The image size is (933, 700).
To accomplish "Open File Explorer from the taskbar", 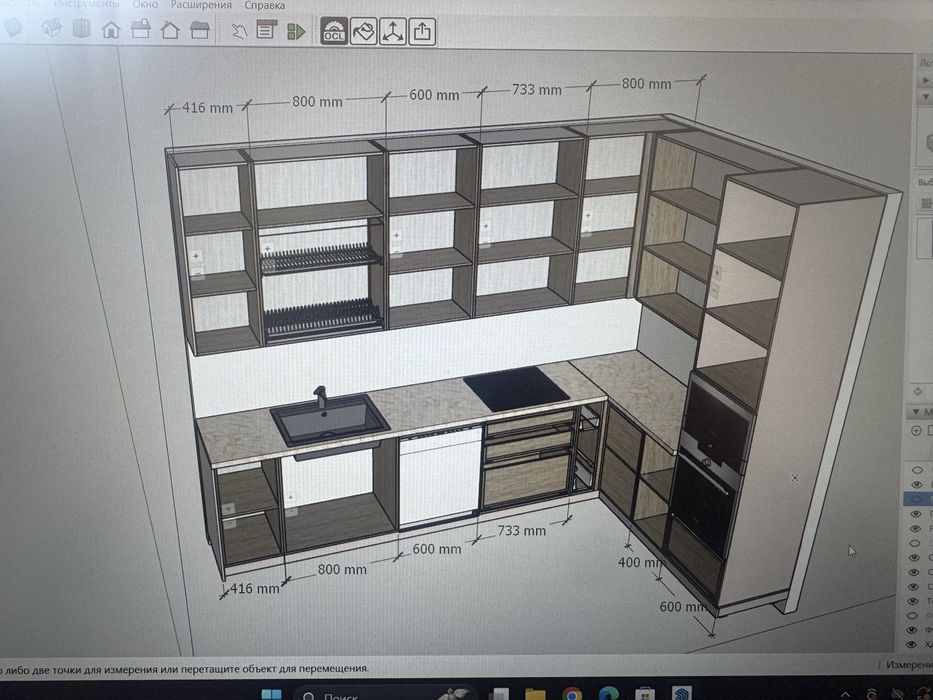I will coord(535,695).
